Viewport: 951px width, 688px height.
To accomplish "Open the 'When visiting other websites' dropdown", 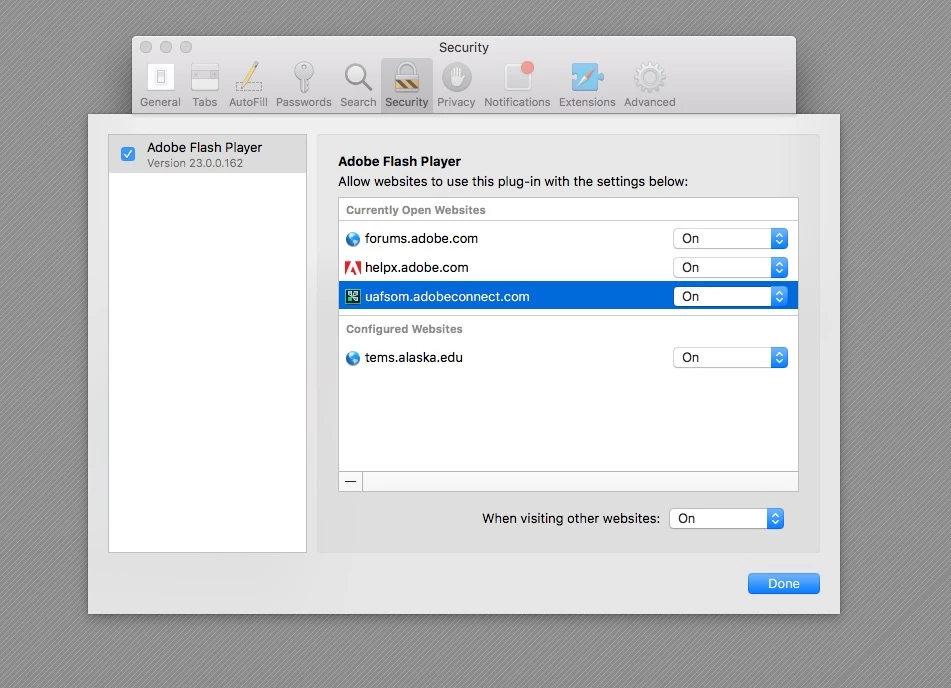I will 727,519.
